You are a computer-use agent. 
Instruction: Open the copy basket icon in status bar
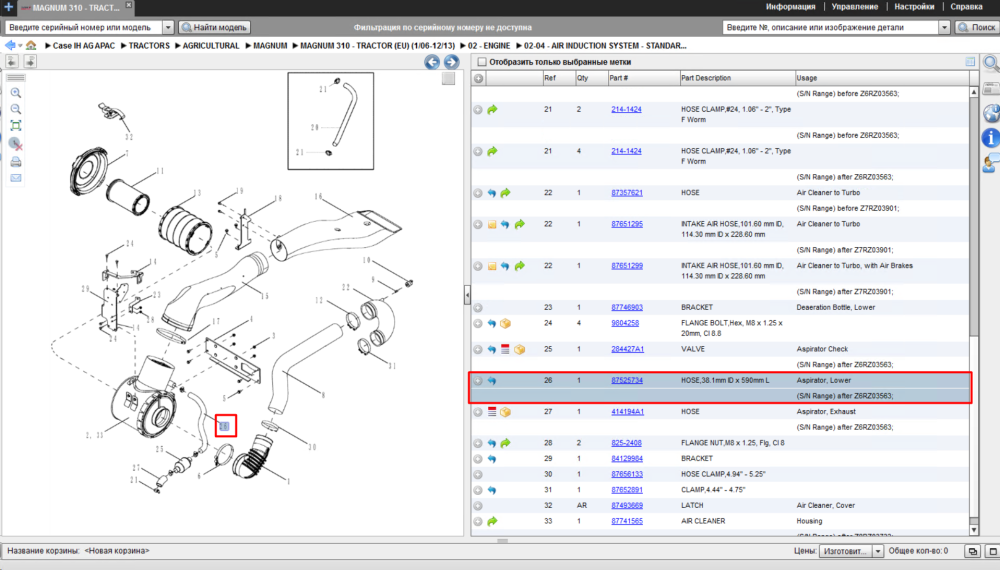pyautogui.click(x=972, y=551)
